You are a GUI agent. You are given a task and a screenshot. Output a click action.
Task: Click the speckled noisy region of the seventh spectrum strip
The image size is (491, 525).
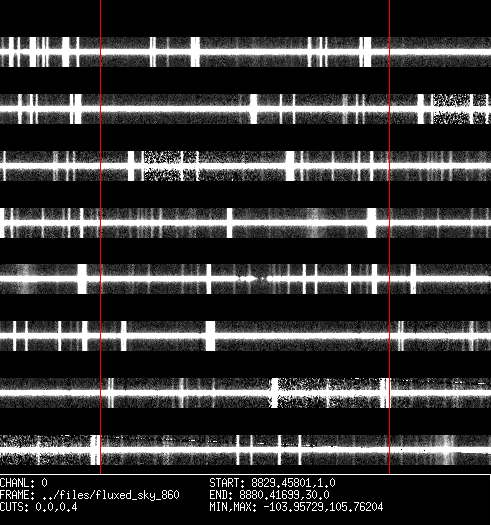pos(330,393)
